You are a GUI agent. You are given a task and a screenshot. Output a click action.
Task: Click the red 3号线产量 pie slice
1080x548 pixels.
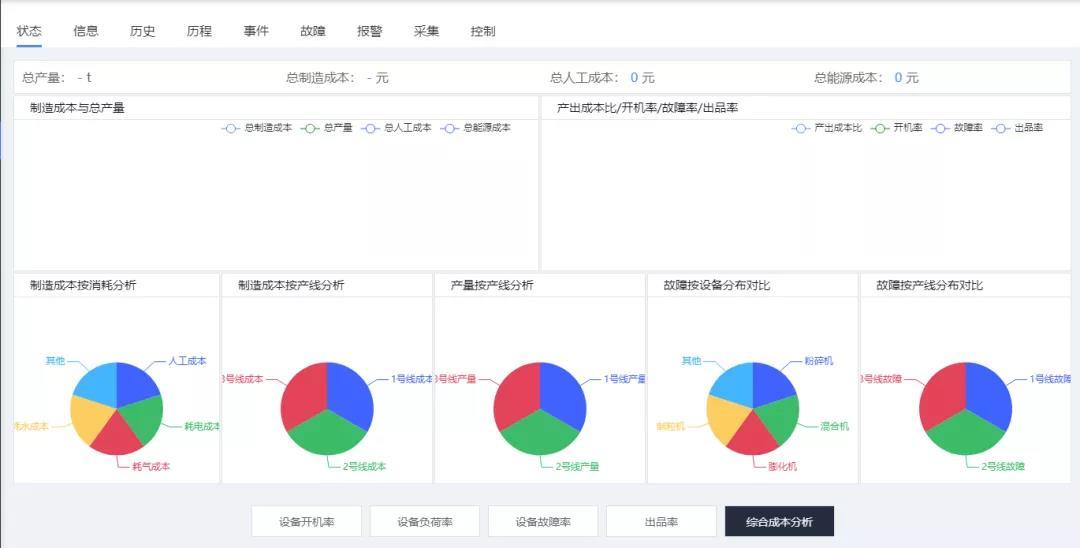[516, 397]
